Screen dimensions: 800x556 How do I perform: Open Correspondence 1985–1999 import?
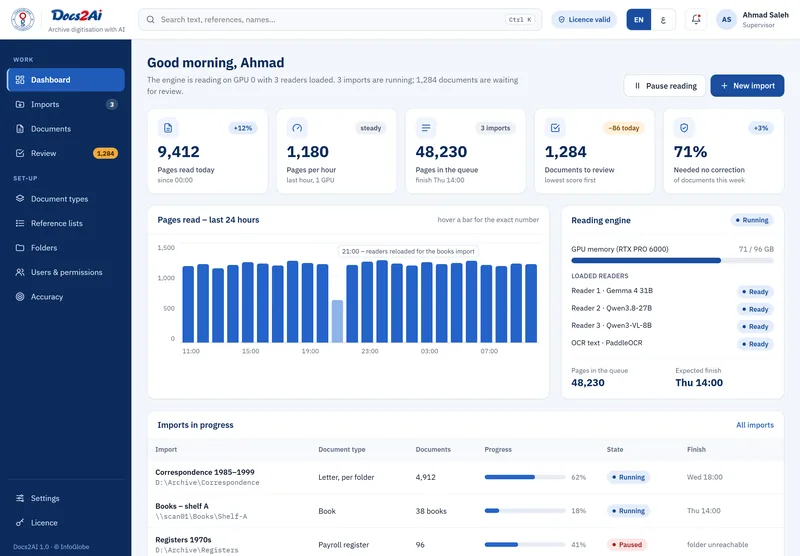click(x=205, y=472)
